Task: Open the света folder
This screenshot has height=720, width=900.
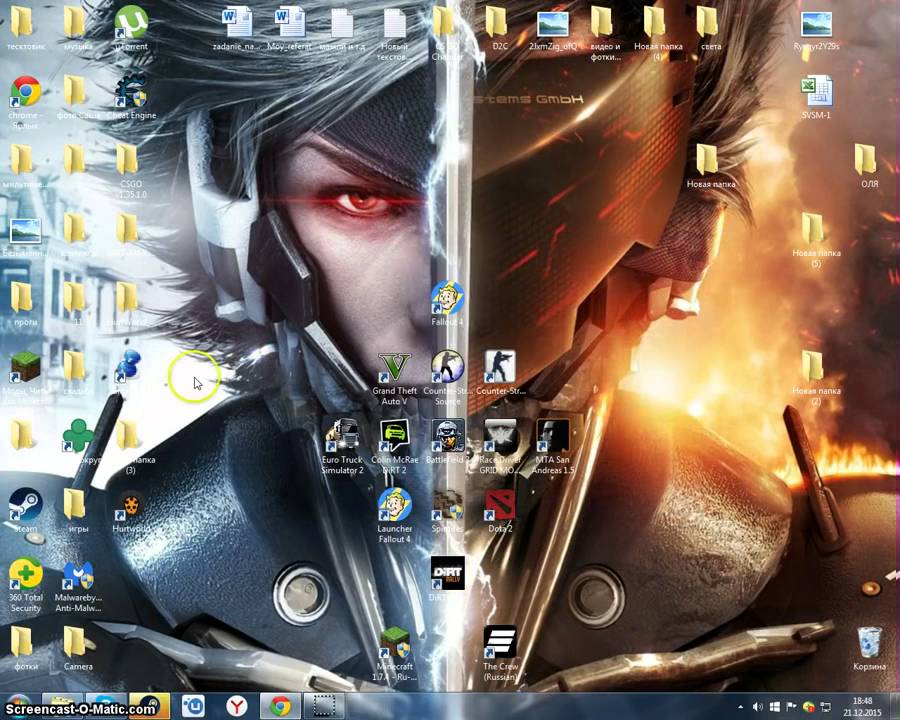Action: pos(711,29)
